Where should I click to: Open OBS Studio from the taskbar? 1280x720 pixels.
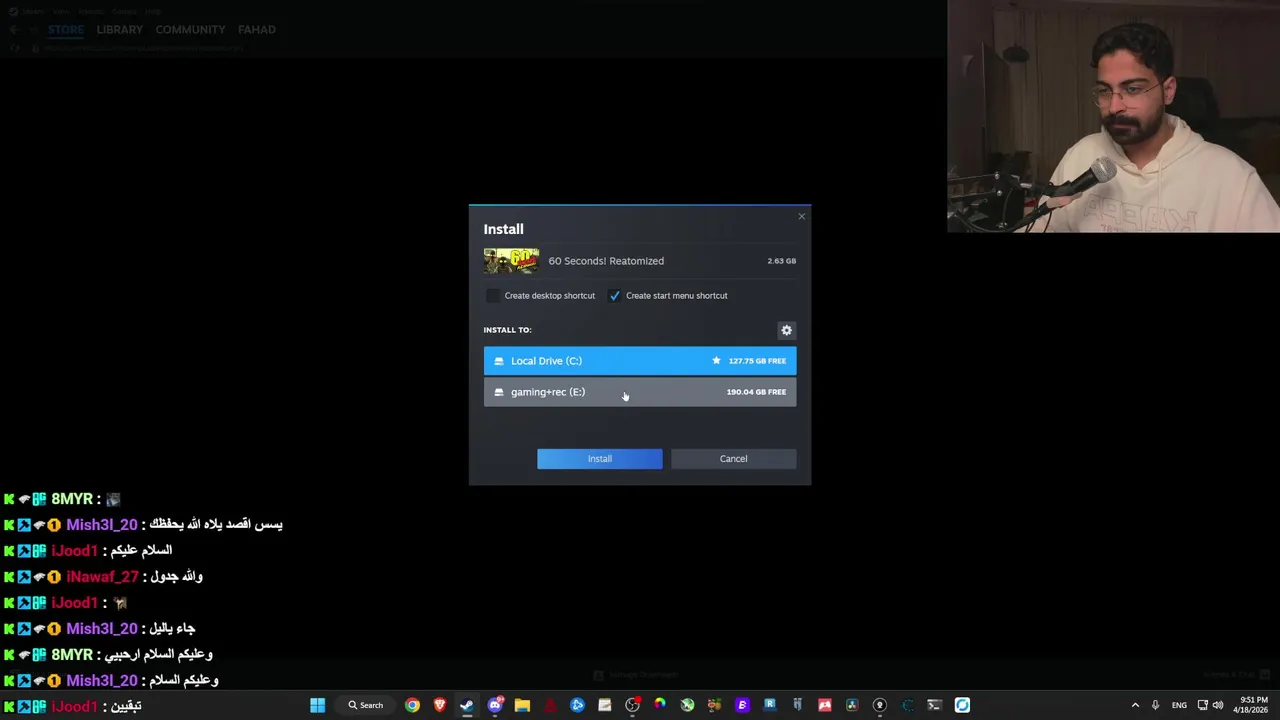coord(632,705)
